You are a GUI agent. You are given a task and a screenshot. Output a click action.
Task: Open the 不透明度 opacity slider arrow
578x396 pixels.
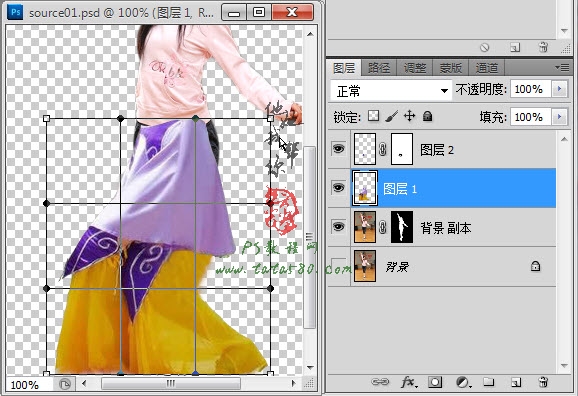coord(560,89)
